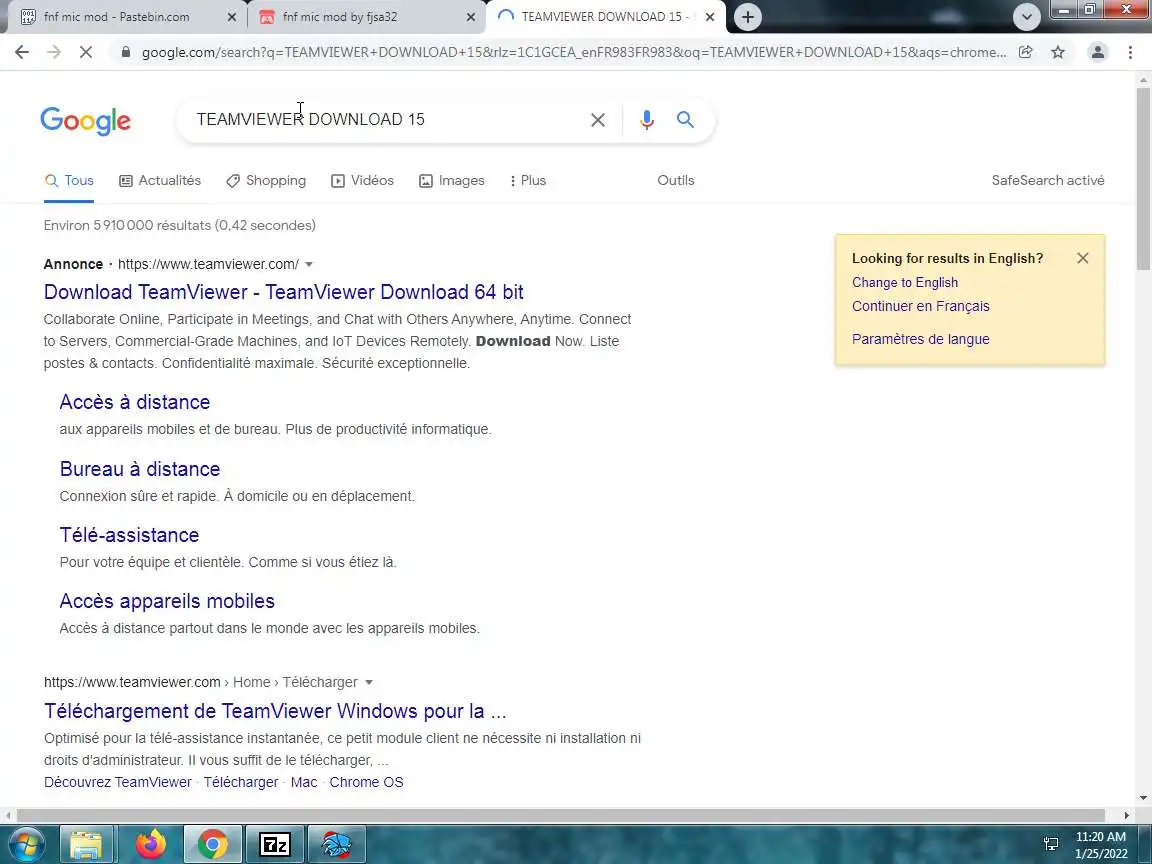1152x864 pixels.
Task: Close the TEAMVIEWER DOWNLOAD 15 tab
Action: [x=710, y=17]
